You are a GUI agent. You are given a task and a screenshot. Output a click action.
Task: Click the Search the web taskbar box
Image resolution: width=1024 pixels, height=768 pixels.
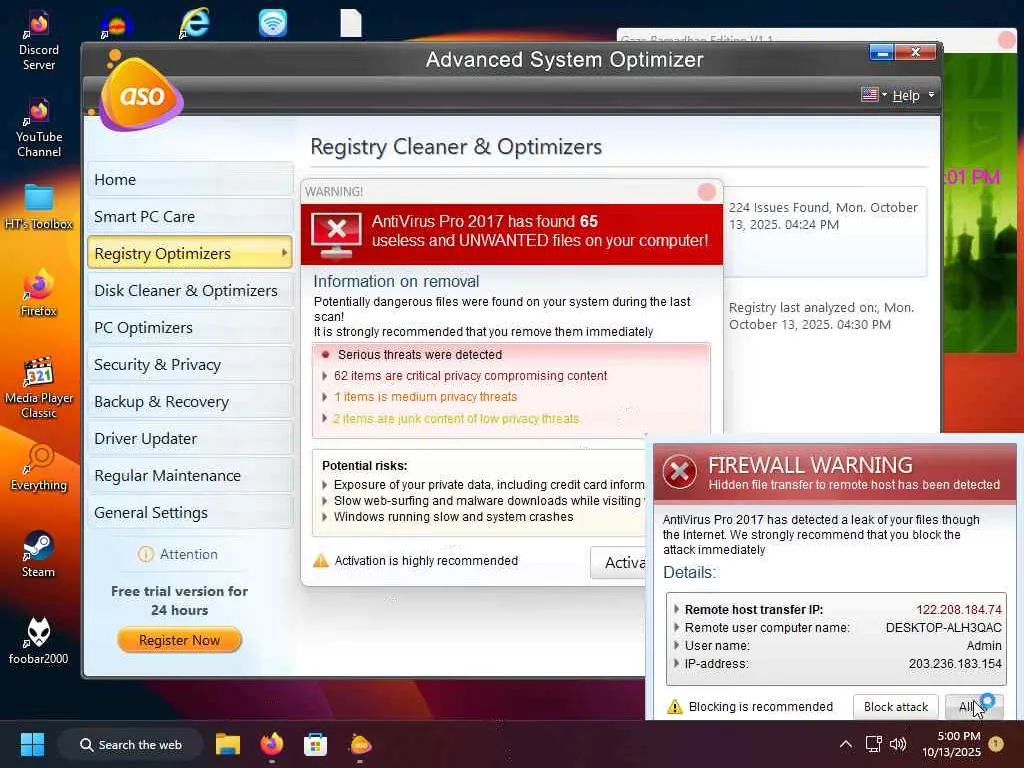[x=131, y=744]
